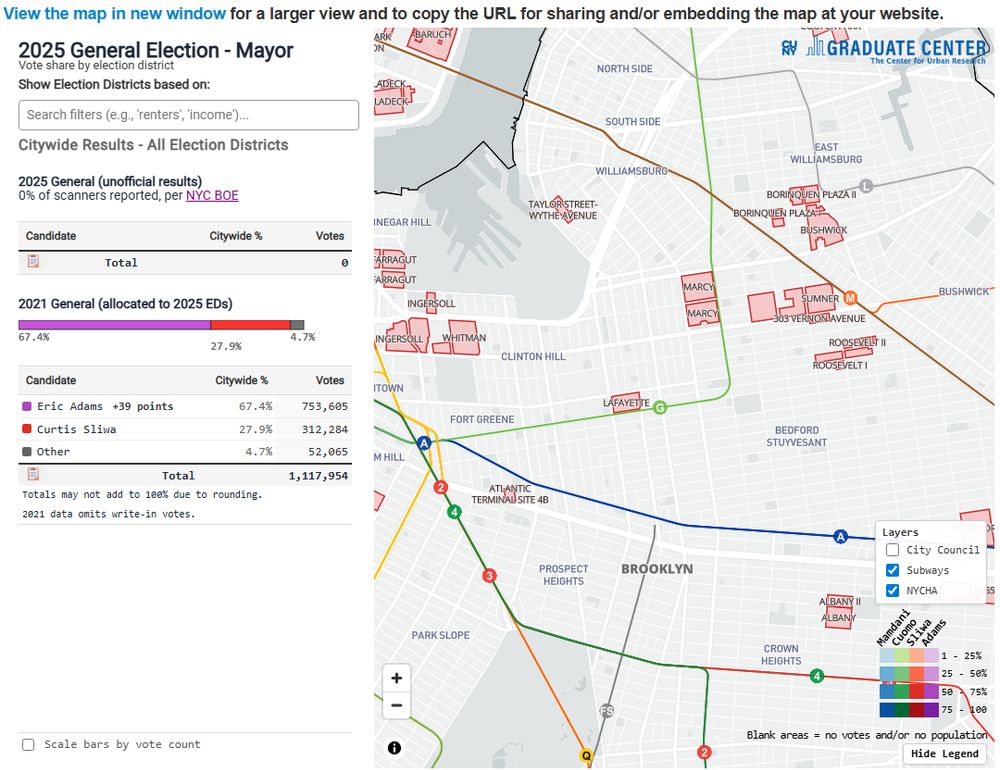The width and height of the screenshot is (1000, 770).
Task: Click the clipboard icon beside 2021 Total row
Action: click(32, 474)
